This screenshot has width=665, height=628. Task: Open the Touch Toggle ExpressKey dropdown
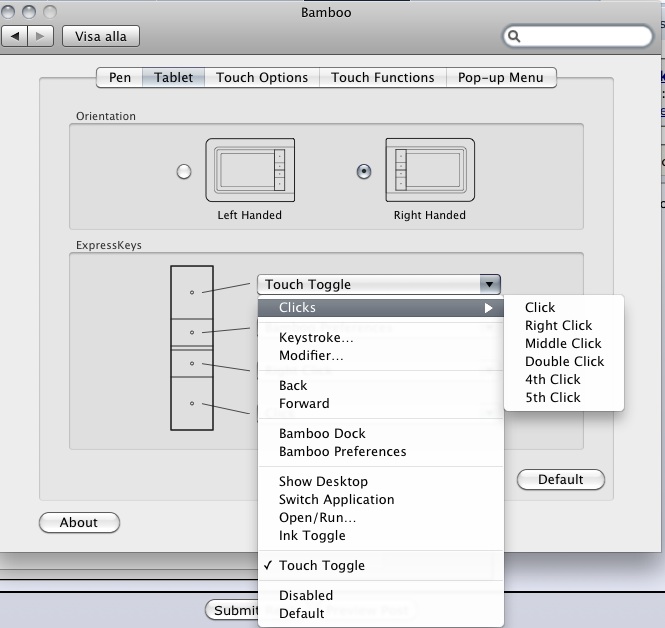(379, 284)
